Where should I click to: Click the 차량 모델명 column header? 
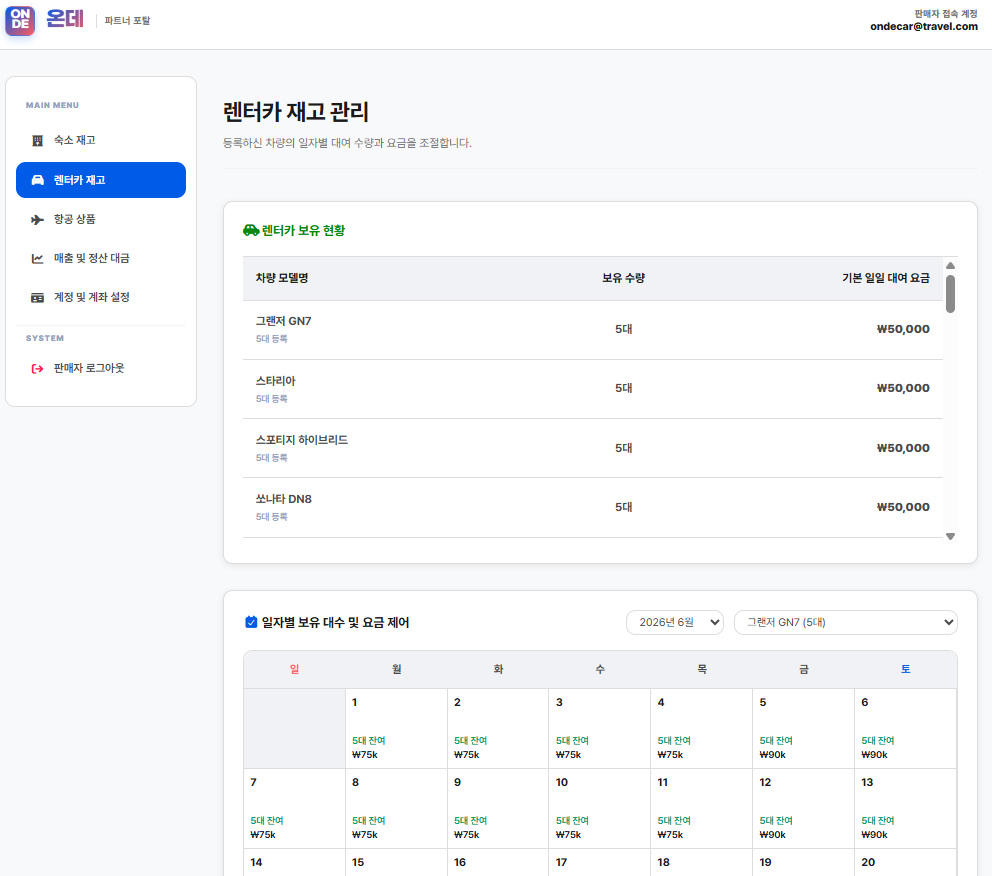pyautogui.click(x=282, y=278)
